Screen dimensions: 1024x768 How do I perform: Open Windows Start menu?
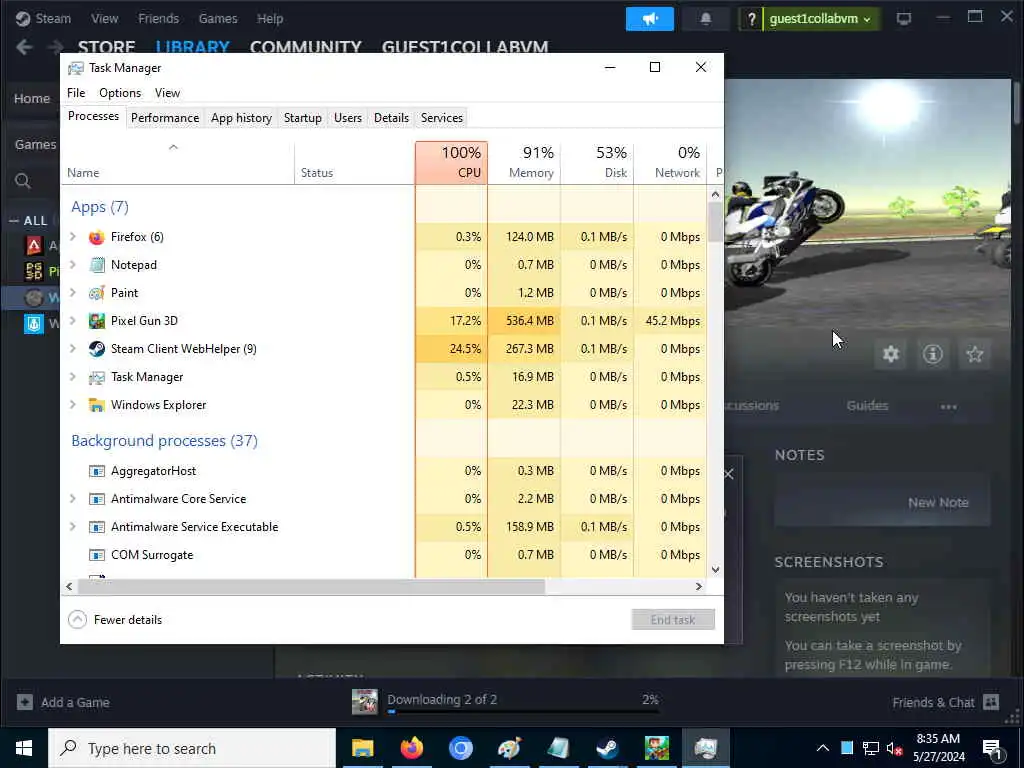(x=24, y=748)
